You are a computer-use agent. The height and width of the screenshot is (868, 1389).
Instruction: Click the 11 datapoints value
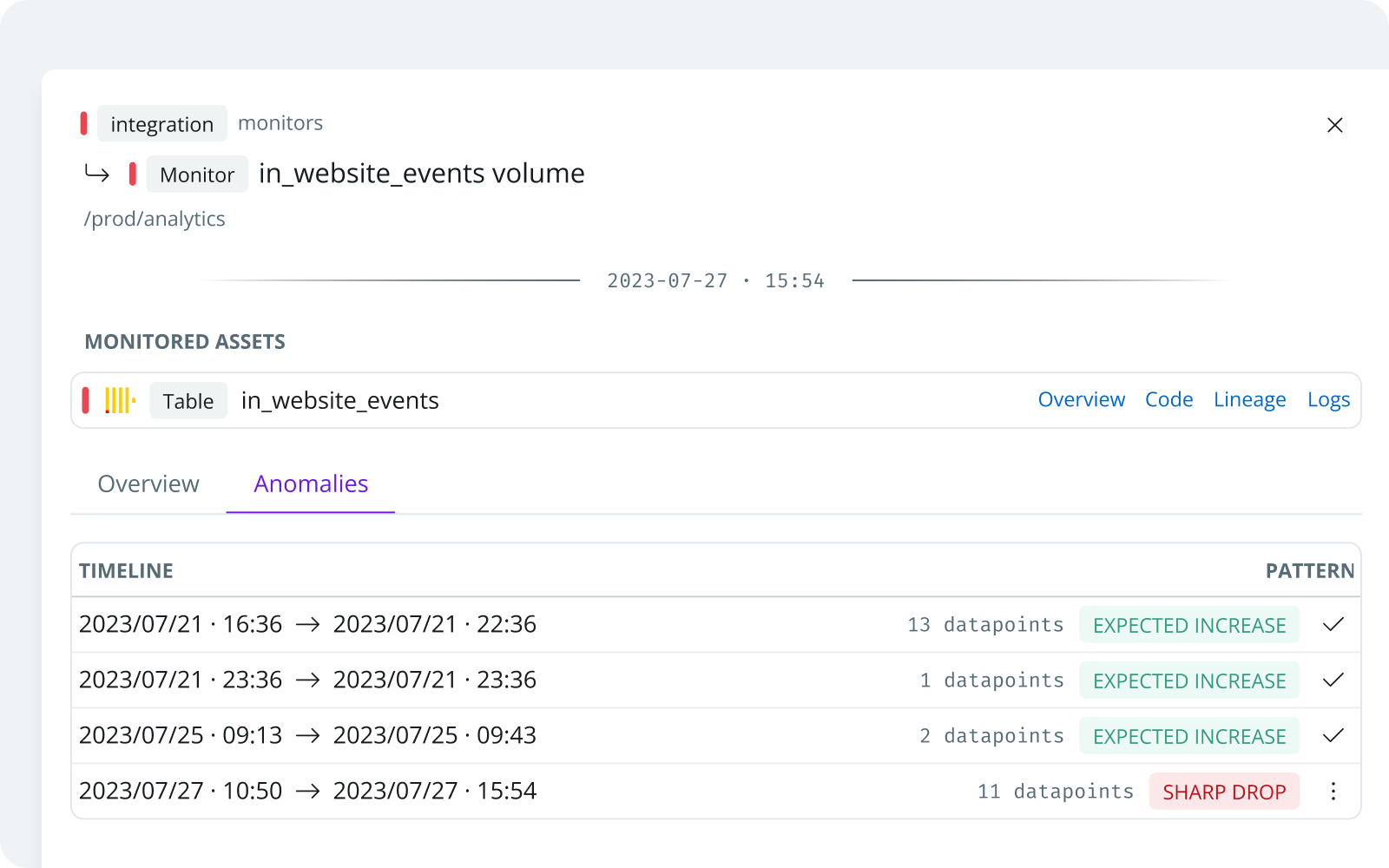click(x=1056, y=791)
